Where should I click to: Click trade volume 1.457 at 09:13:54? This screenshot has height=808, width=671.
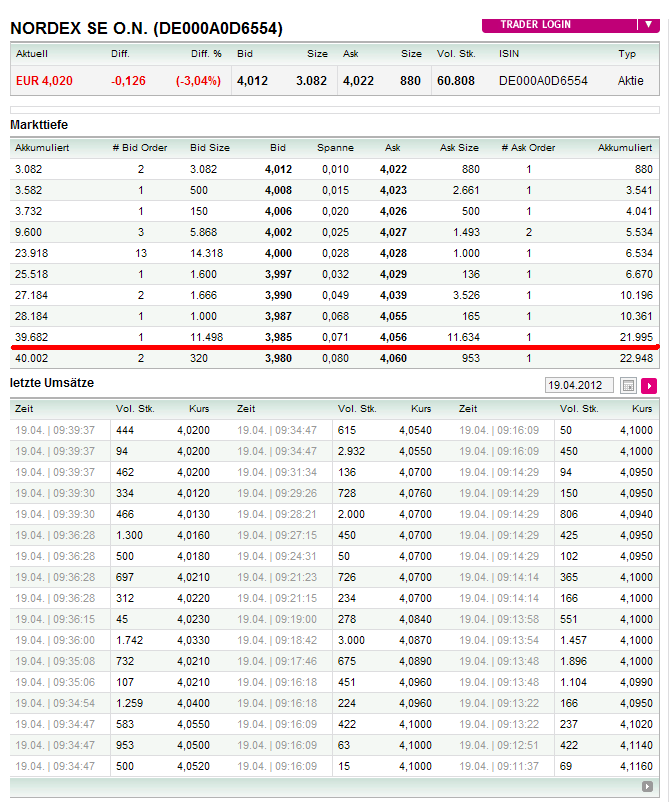[x=574, y=641]
